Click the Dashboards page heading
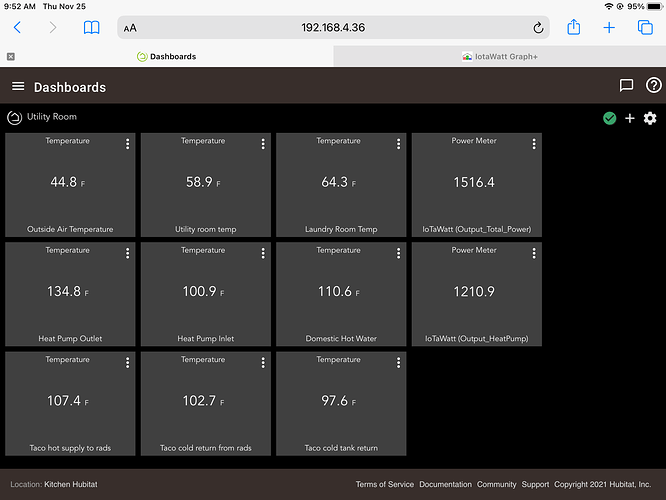 pyautogui.click(x=70, y=87)
